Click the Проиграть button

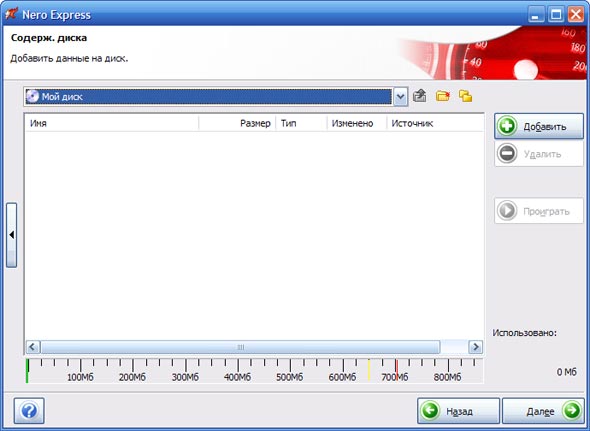[x=539, y=211]
